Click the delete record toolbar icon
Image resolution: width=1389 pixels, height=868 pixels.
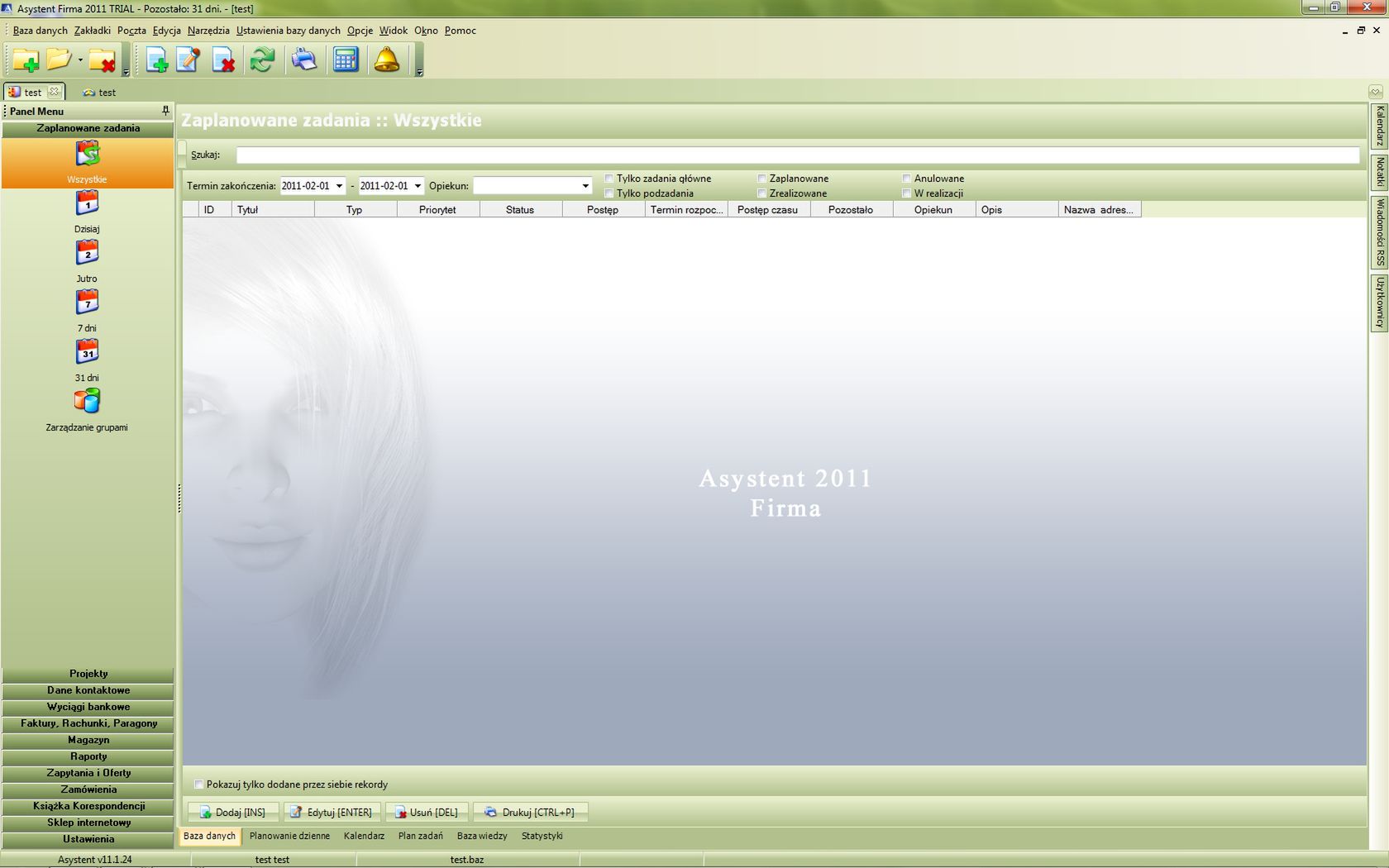click(x=223, y=60)
